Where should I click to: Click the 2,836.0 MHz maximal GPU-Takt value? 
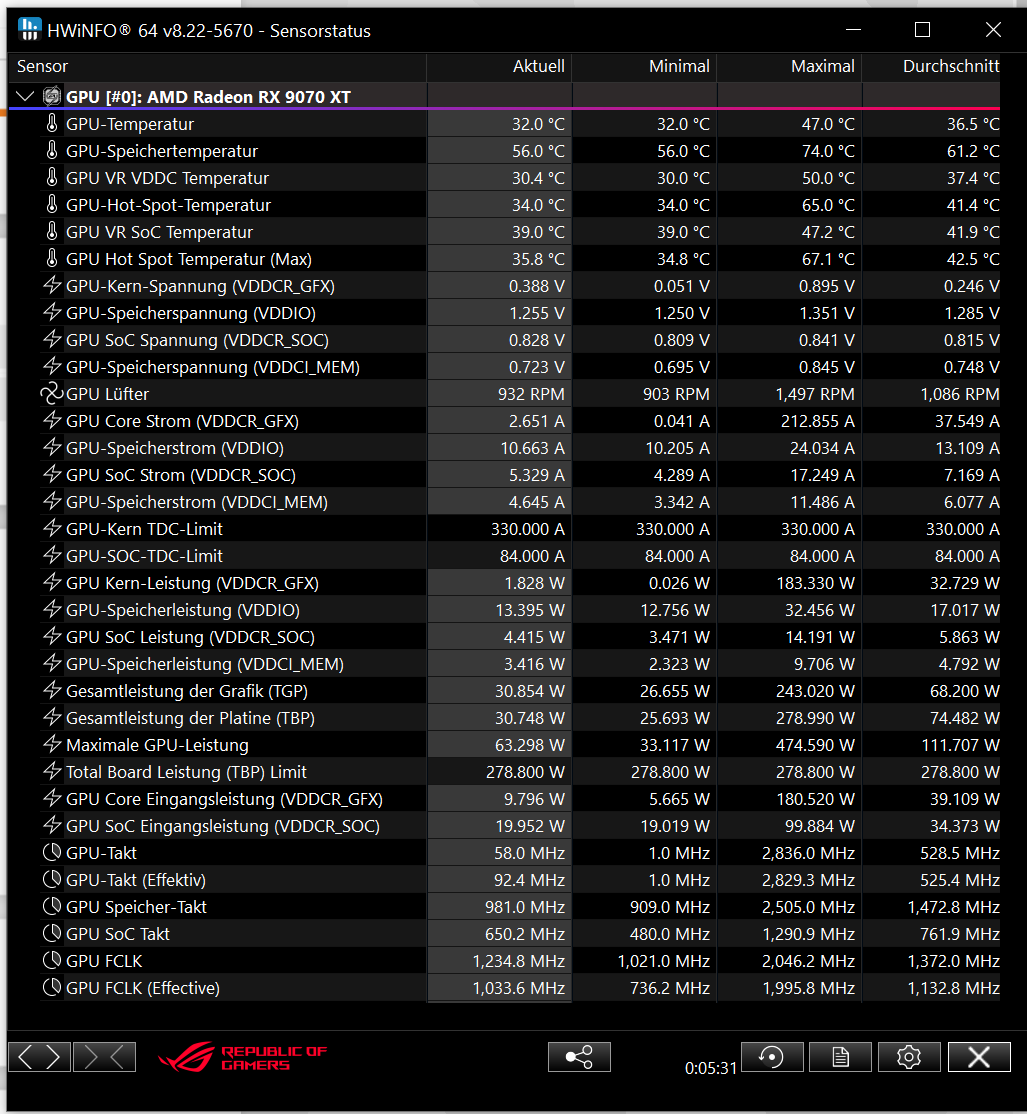(810, 853)
